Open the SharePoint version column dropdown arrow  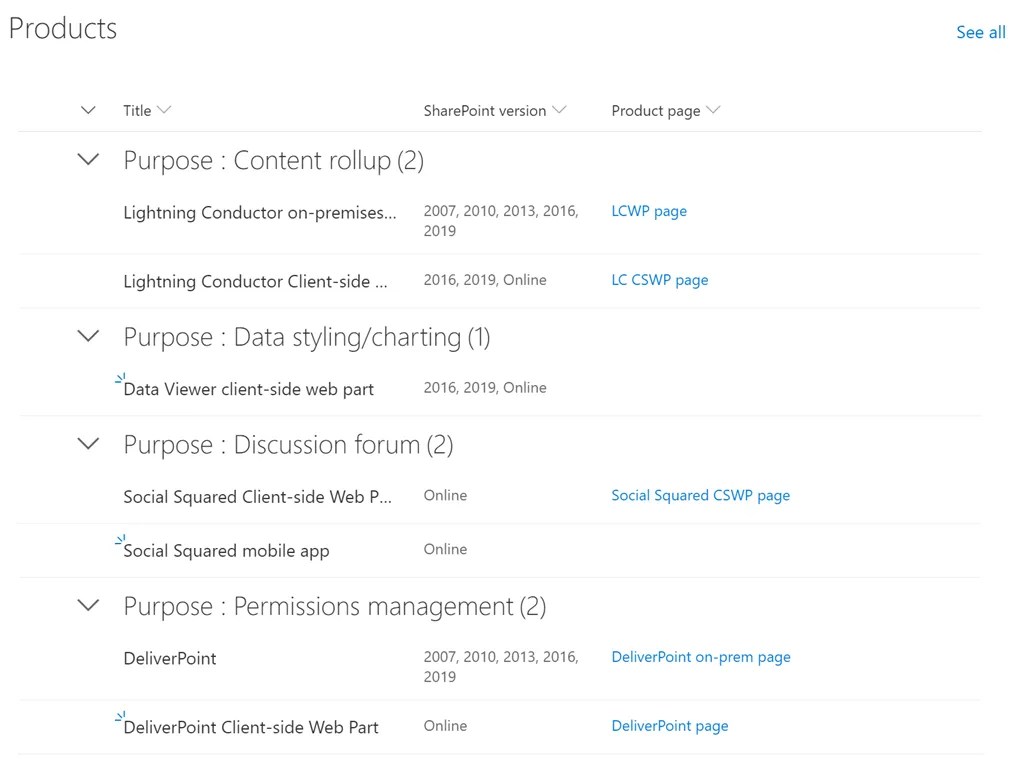click(559, 111)
